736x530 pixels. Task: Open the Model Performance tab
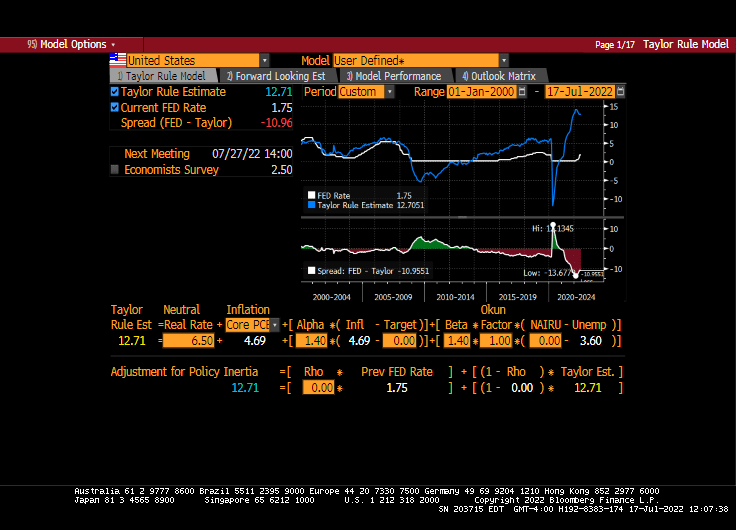(394, 76)
